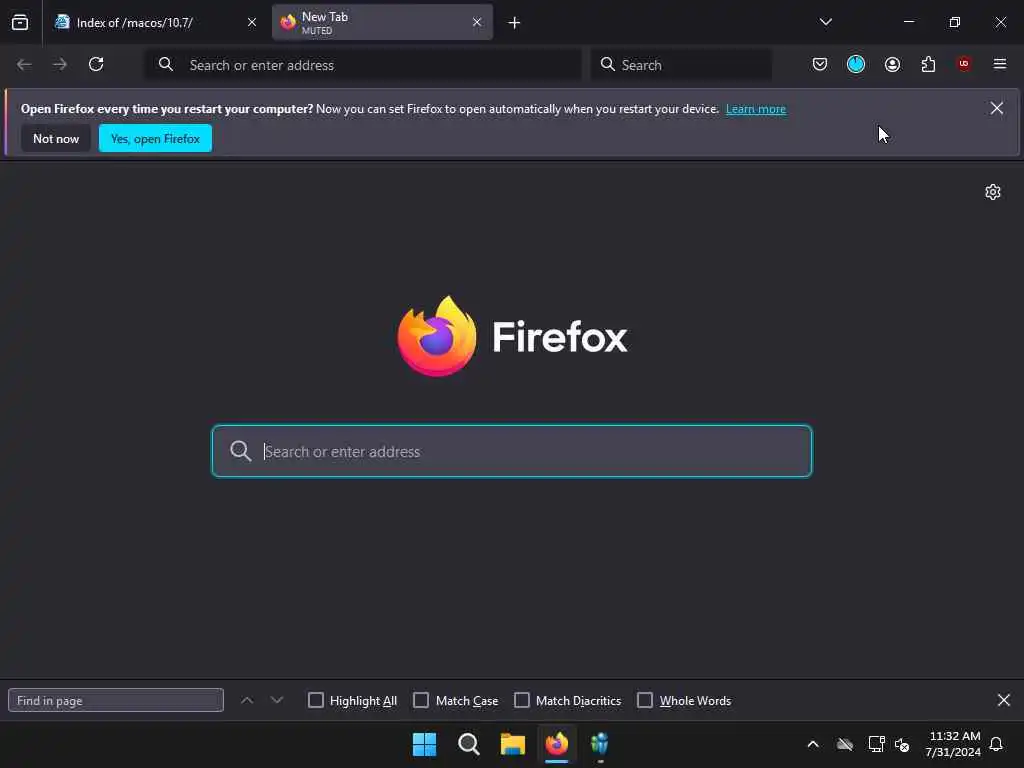Open the notifications bell

[996, 744]
